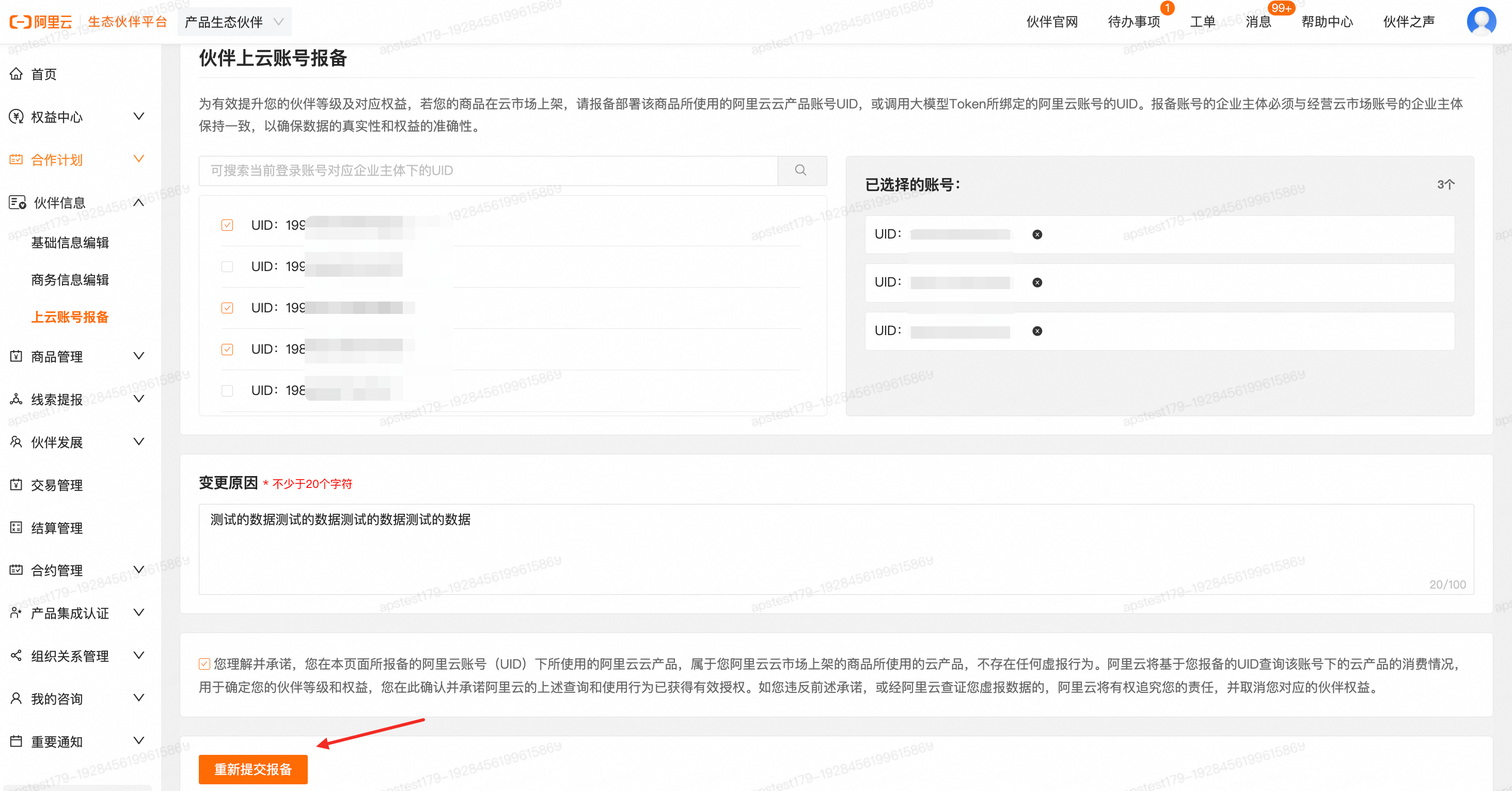Click the 线索提报 sidebar icon

[17, 399]
